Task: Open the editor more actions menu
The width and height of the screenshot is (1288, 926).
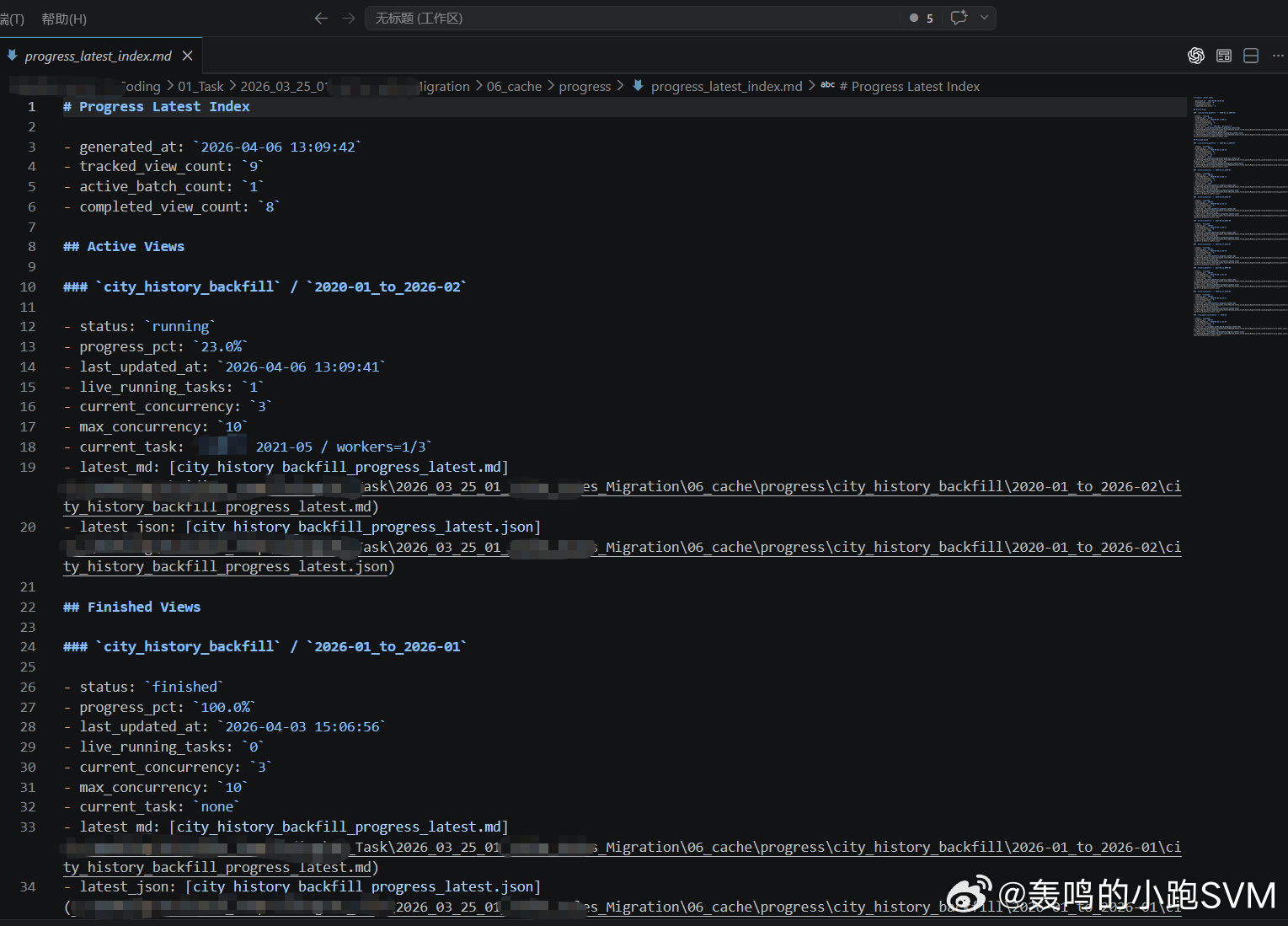Action: 1278,56
